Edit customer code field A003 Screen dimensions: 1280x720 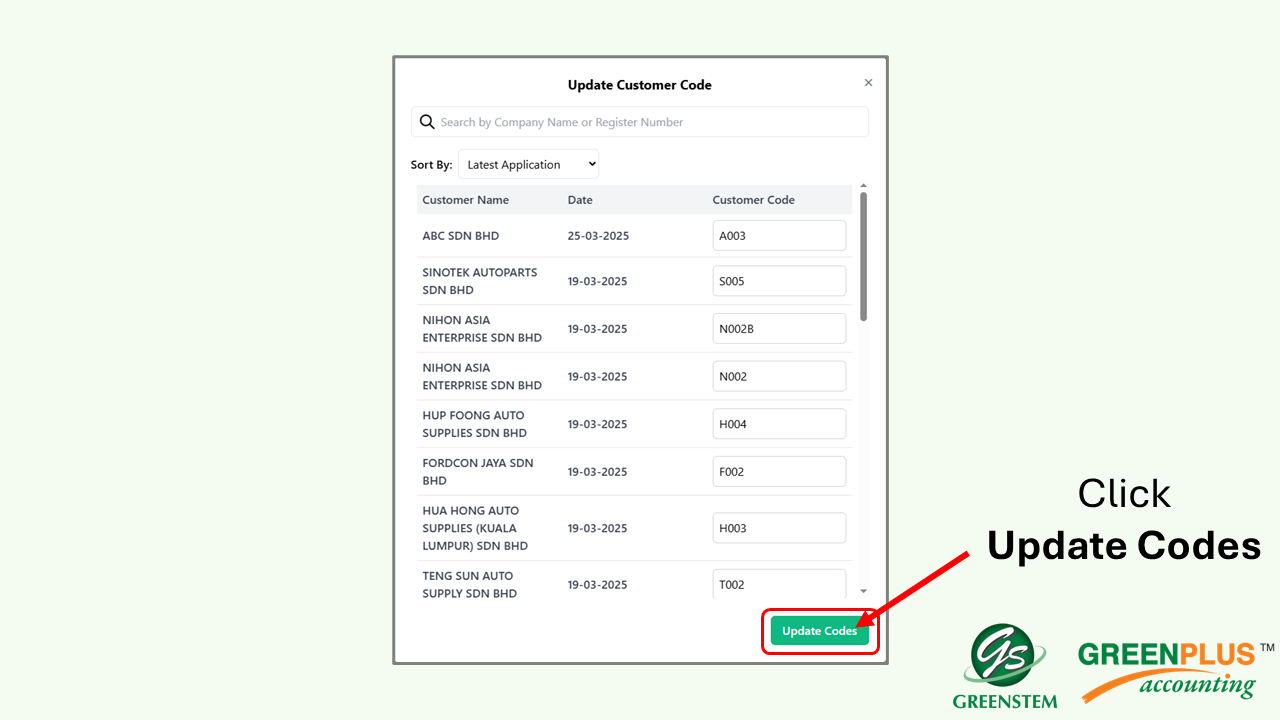click(x=779, y=236)
